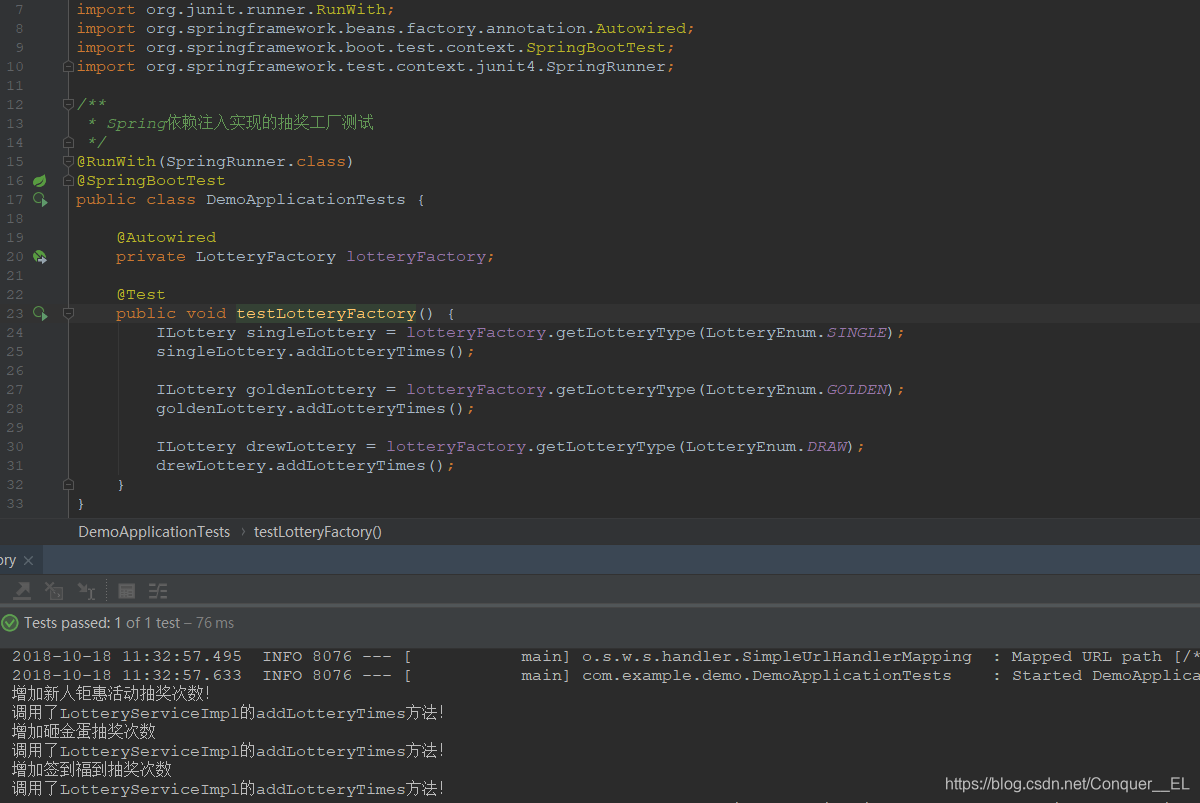
Task: Click the export test results toolbar icon
Action: point(22,591)
